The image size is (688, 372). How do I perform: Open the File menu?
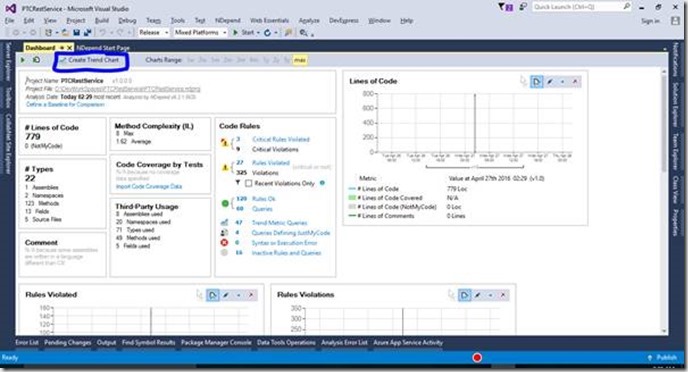point(10,21)
